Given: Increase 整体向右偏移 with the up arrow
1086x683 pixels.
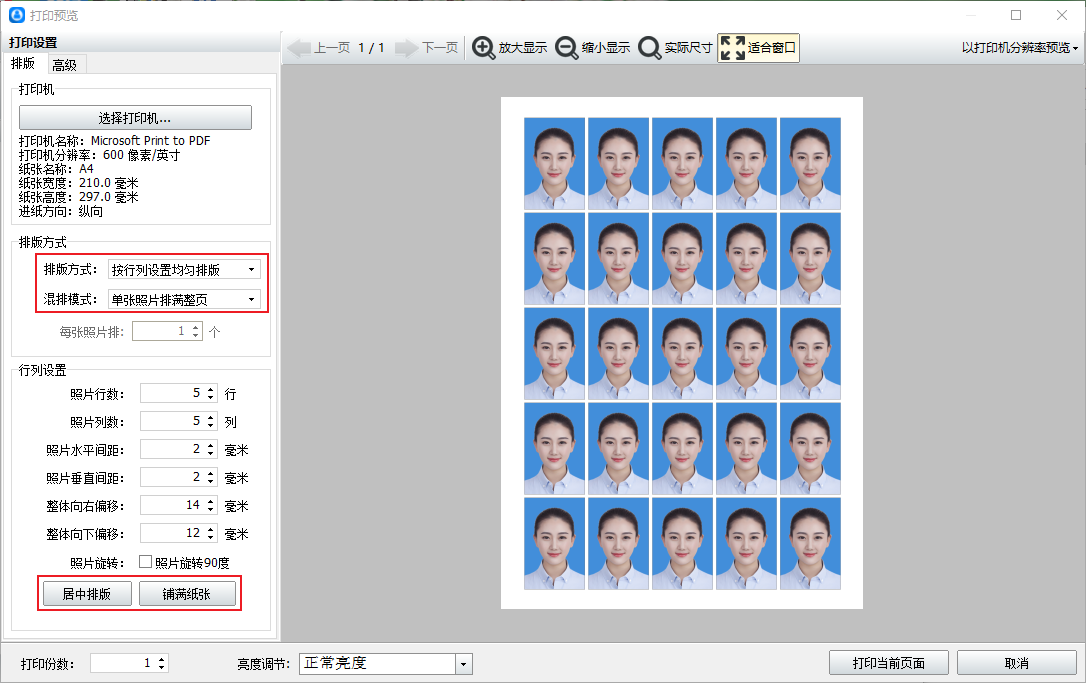Looking at the screenshot, I should coord(211,501).
